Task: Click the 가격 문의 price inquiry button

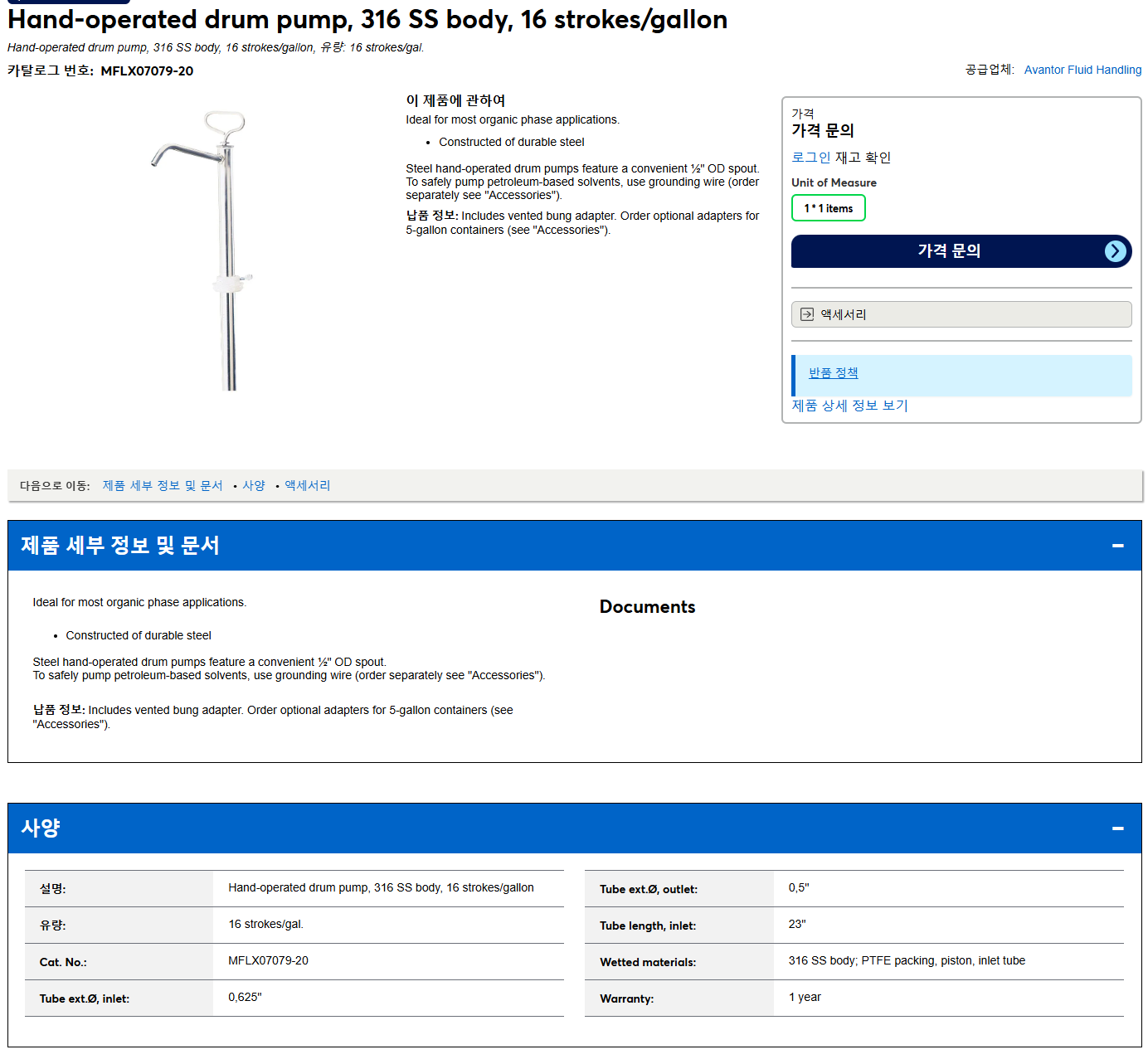Action: (961, 251)
